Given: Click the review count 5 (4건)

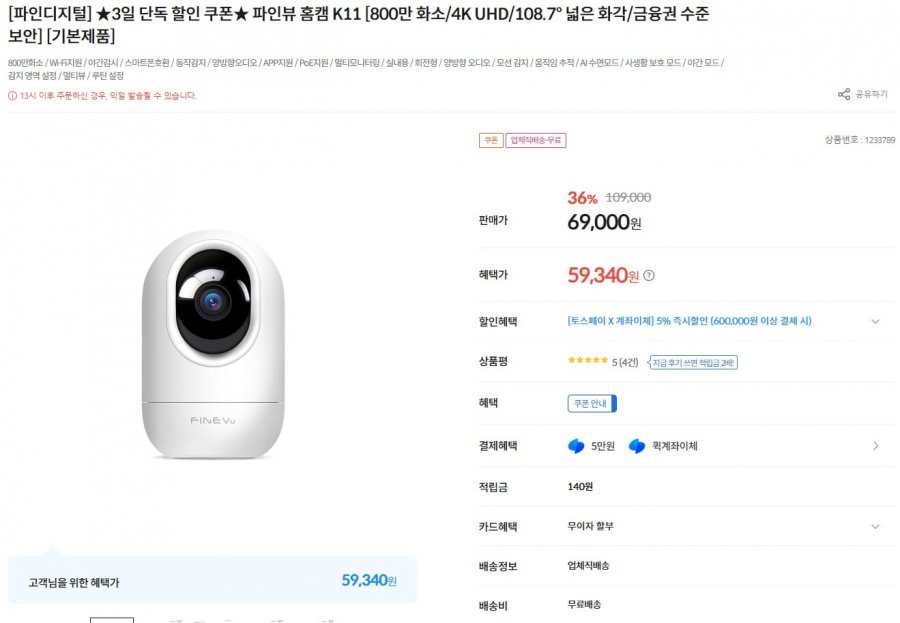Looking at the screenshot, I should pyautogui.click(x=625, y=362).
